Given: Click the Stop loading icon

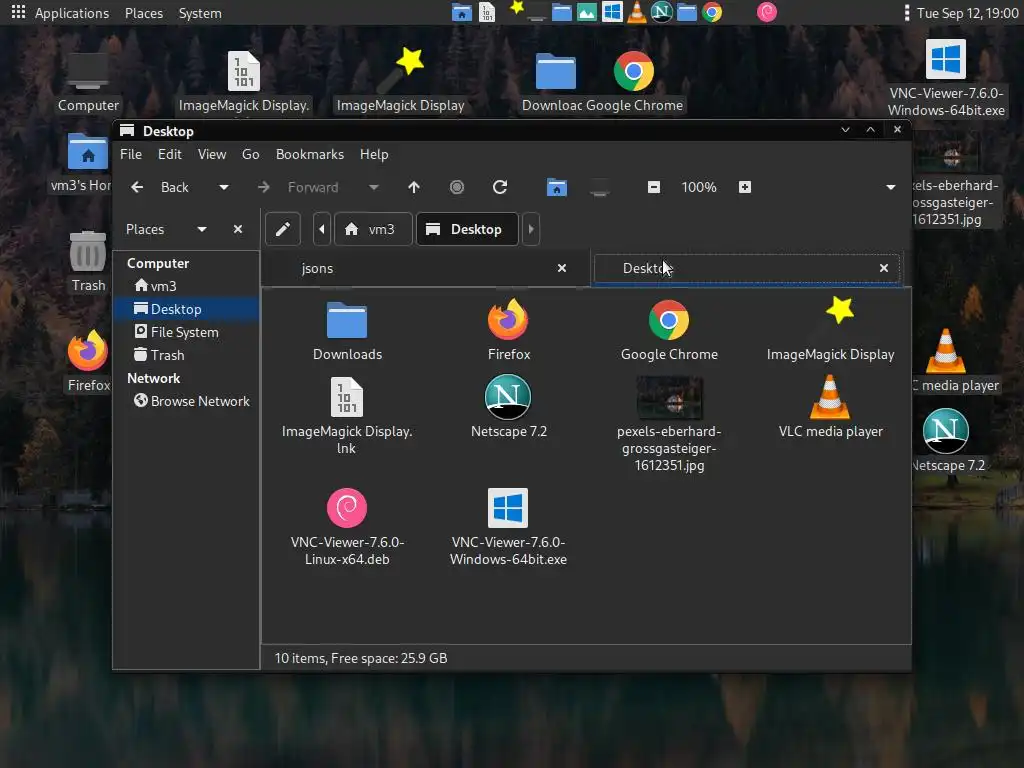Looking at the screenshot, I should (457, 187).
